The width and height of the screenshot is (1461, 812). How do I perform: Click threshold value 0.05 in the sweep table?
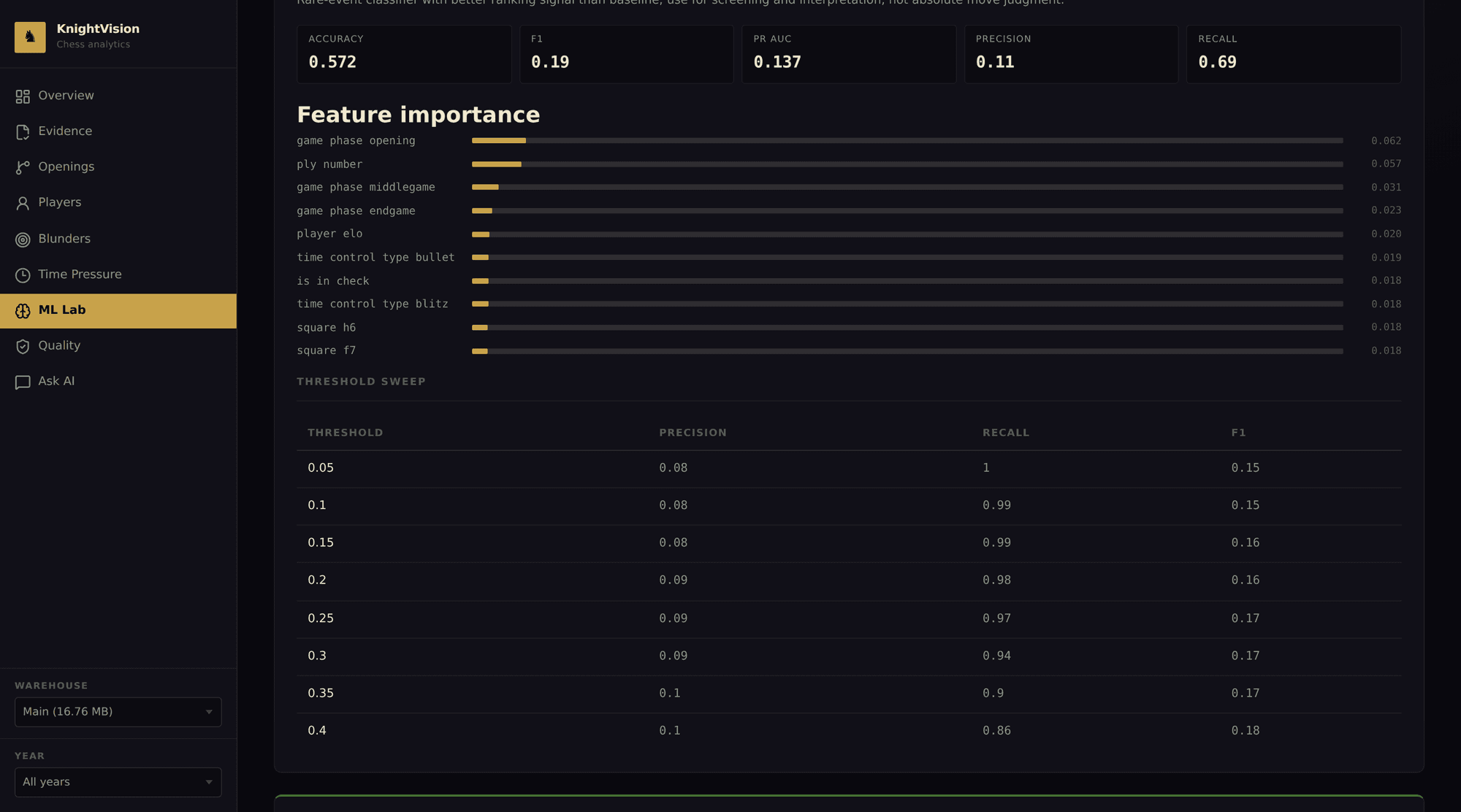(321, 468)
